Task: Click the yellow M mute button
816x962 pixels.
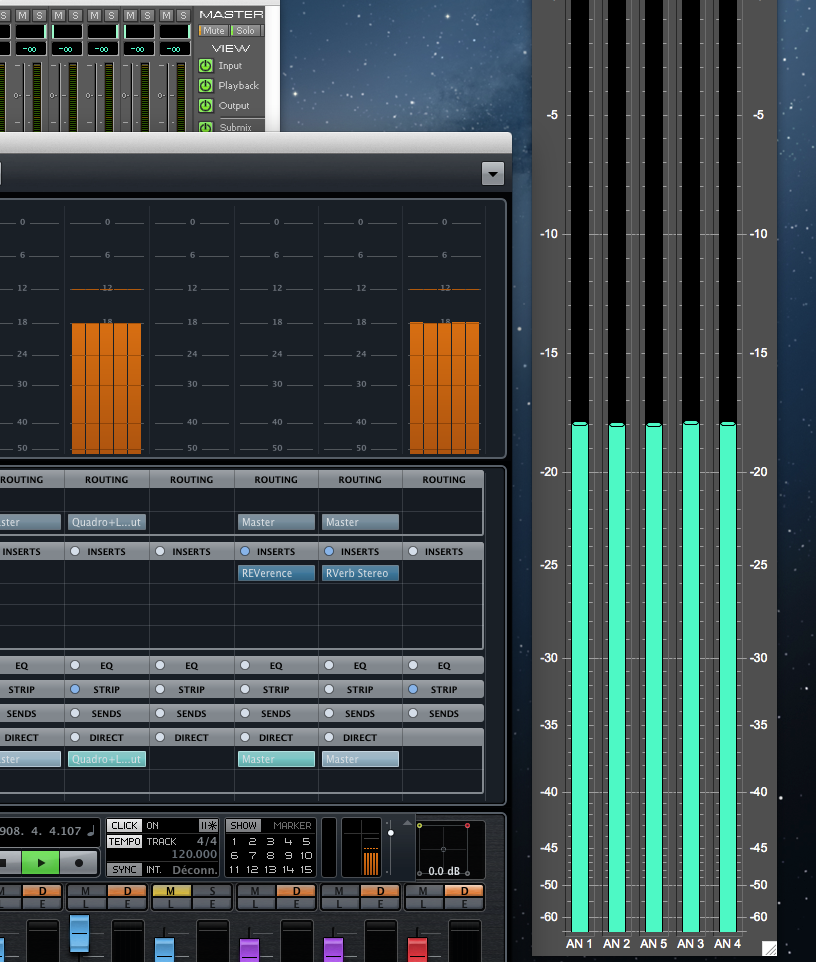Action: pos(171,891)
